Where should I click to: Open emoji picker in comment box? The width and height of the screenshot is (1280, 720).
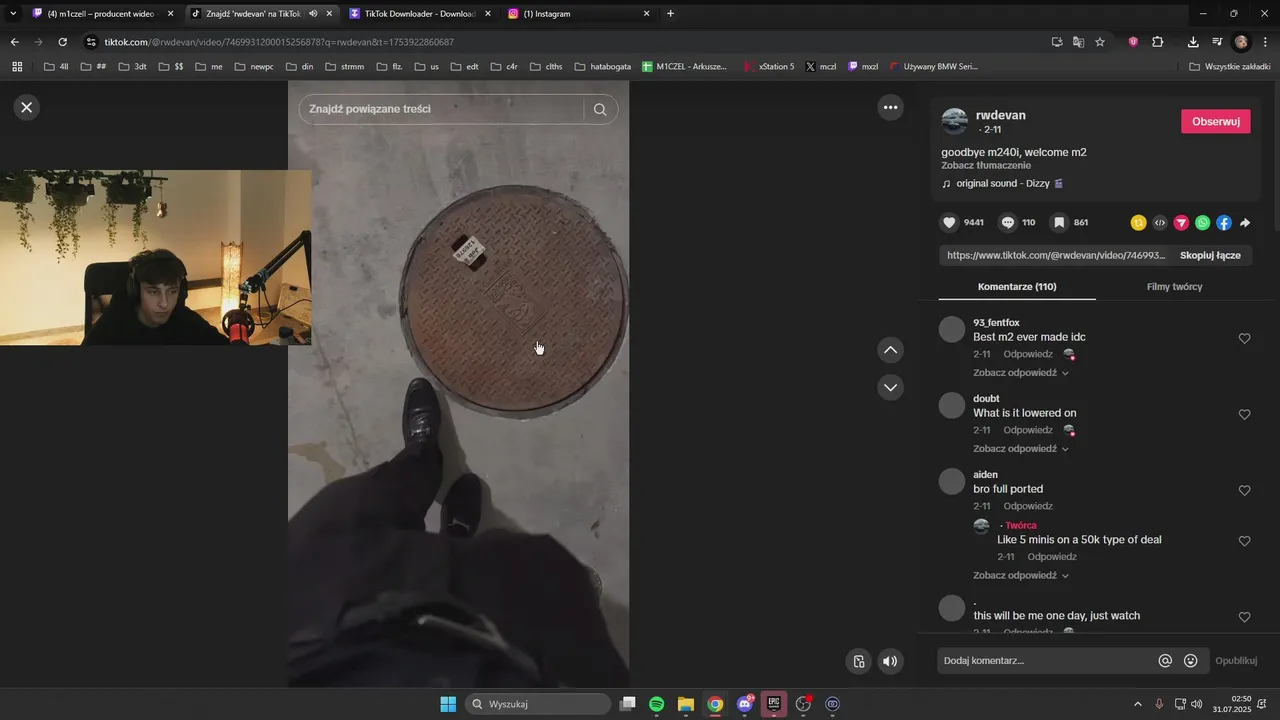point(1191,660)
